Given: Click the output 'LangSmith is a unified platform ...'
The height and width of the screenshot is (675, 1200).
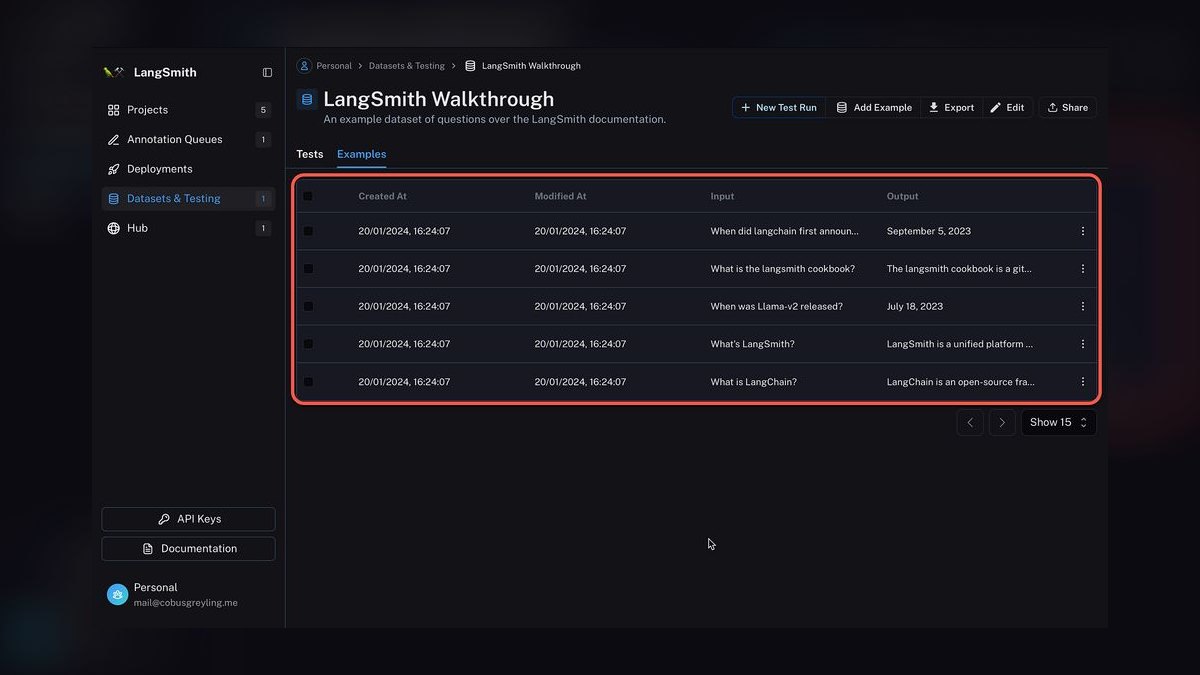Looking at the screenshot, I should point(960,344).
